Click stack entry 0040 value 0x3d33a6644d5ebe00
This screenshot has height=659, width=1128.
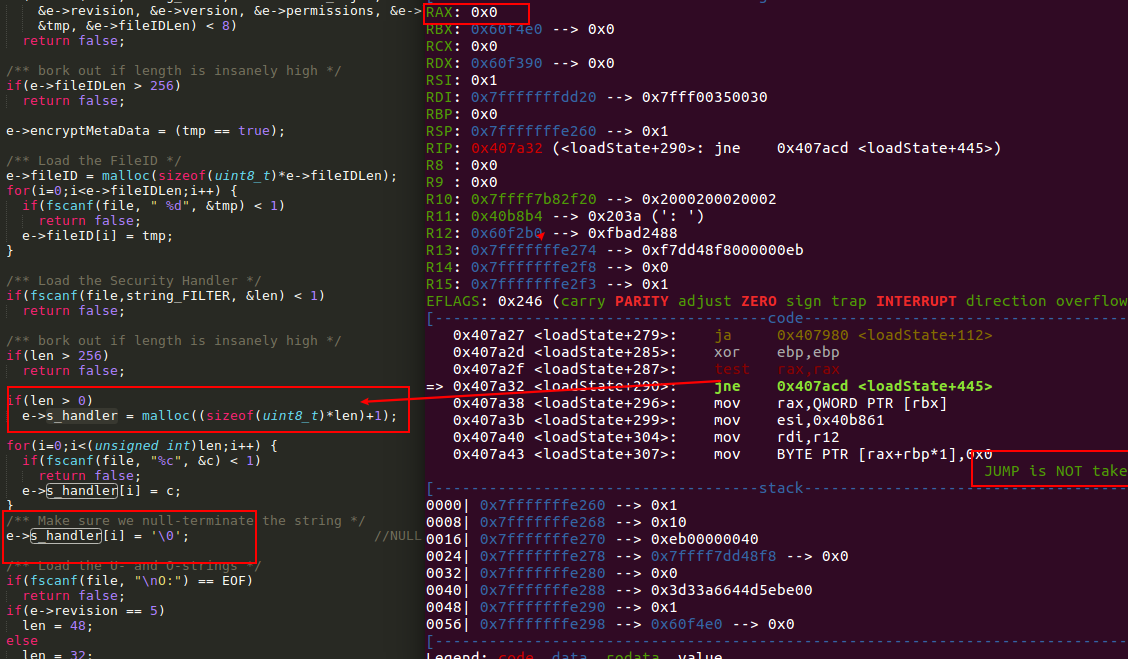click(732, 590)
